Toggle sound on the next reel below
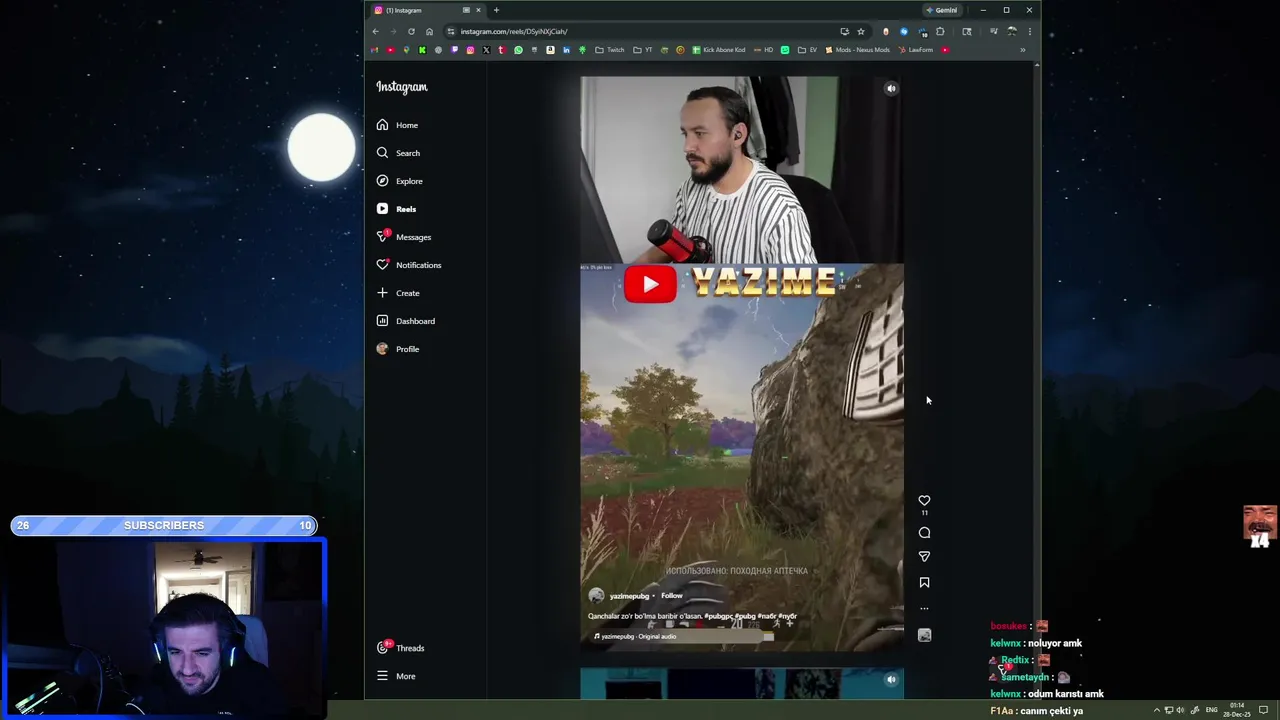 pos(891,679)
